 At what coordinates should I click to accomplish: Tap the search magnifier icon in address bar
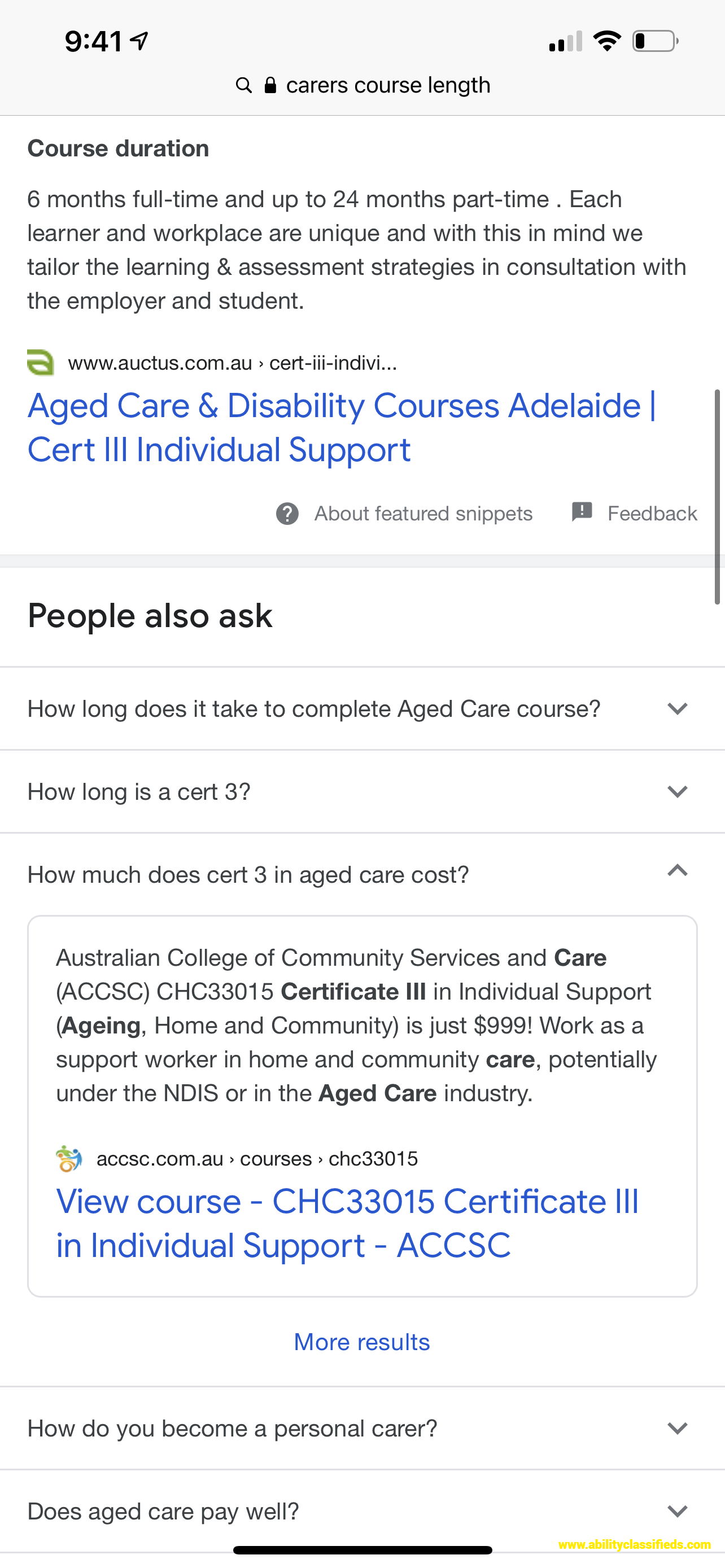tap(243, 85)
